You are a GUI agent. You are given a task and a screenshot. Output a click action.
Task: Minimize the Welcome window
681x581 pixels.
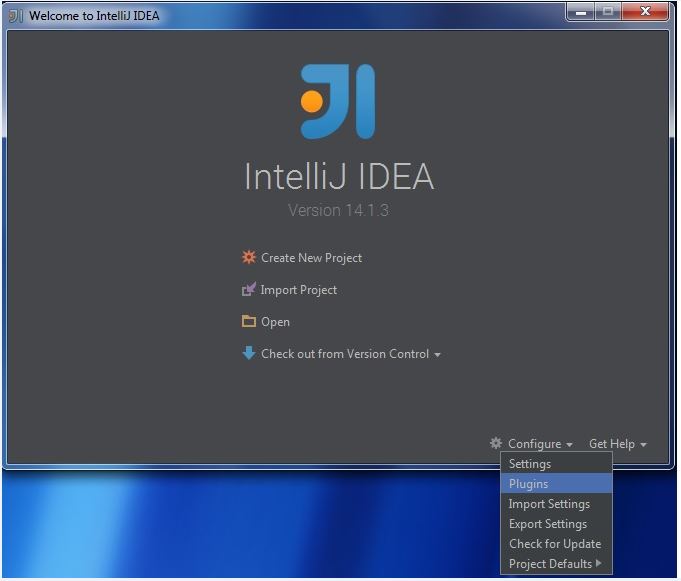click(581, 12)
